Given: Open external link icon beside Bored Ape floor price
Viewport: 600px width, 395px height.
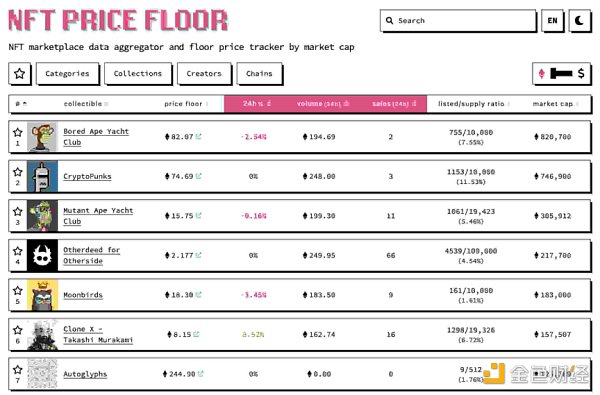Looking at the screenshot, I should (198, 136).
